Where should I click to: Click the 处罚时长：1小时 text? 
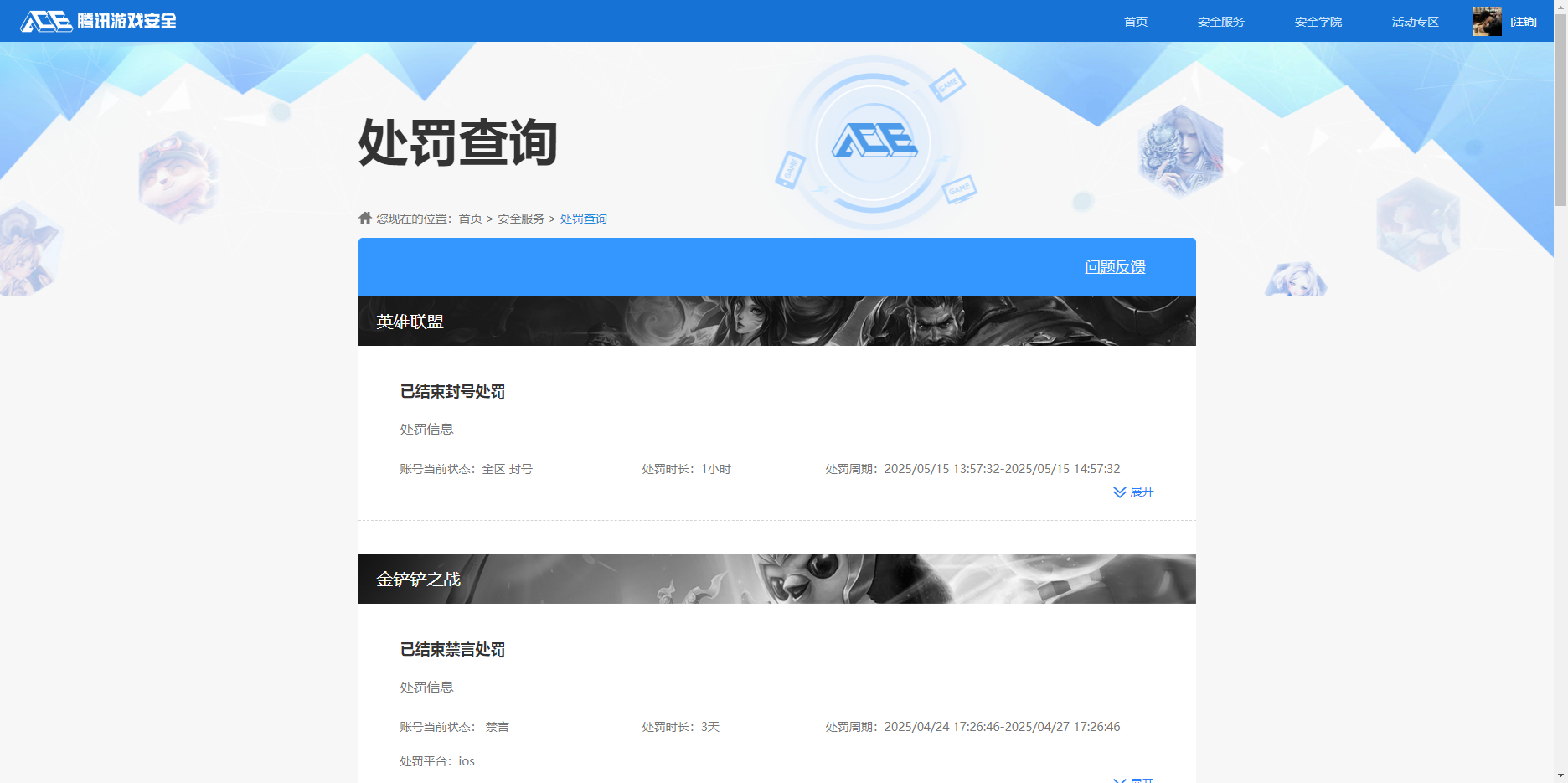(x=686, y=469)
